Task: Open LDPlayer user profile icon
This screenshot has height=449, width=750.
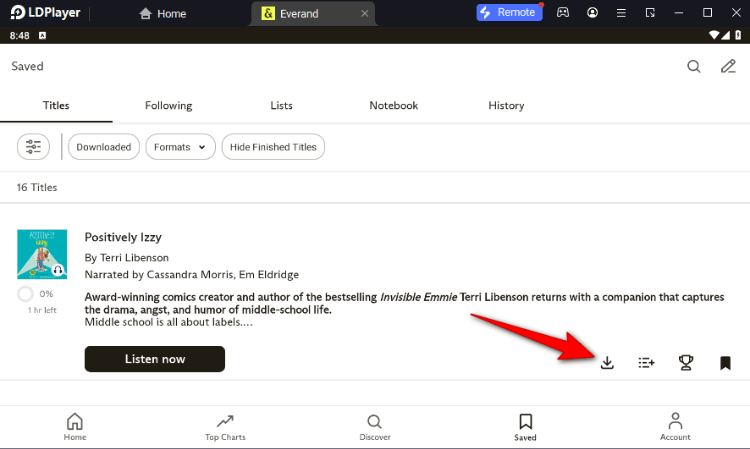Action: [592, 12]
